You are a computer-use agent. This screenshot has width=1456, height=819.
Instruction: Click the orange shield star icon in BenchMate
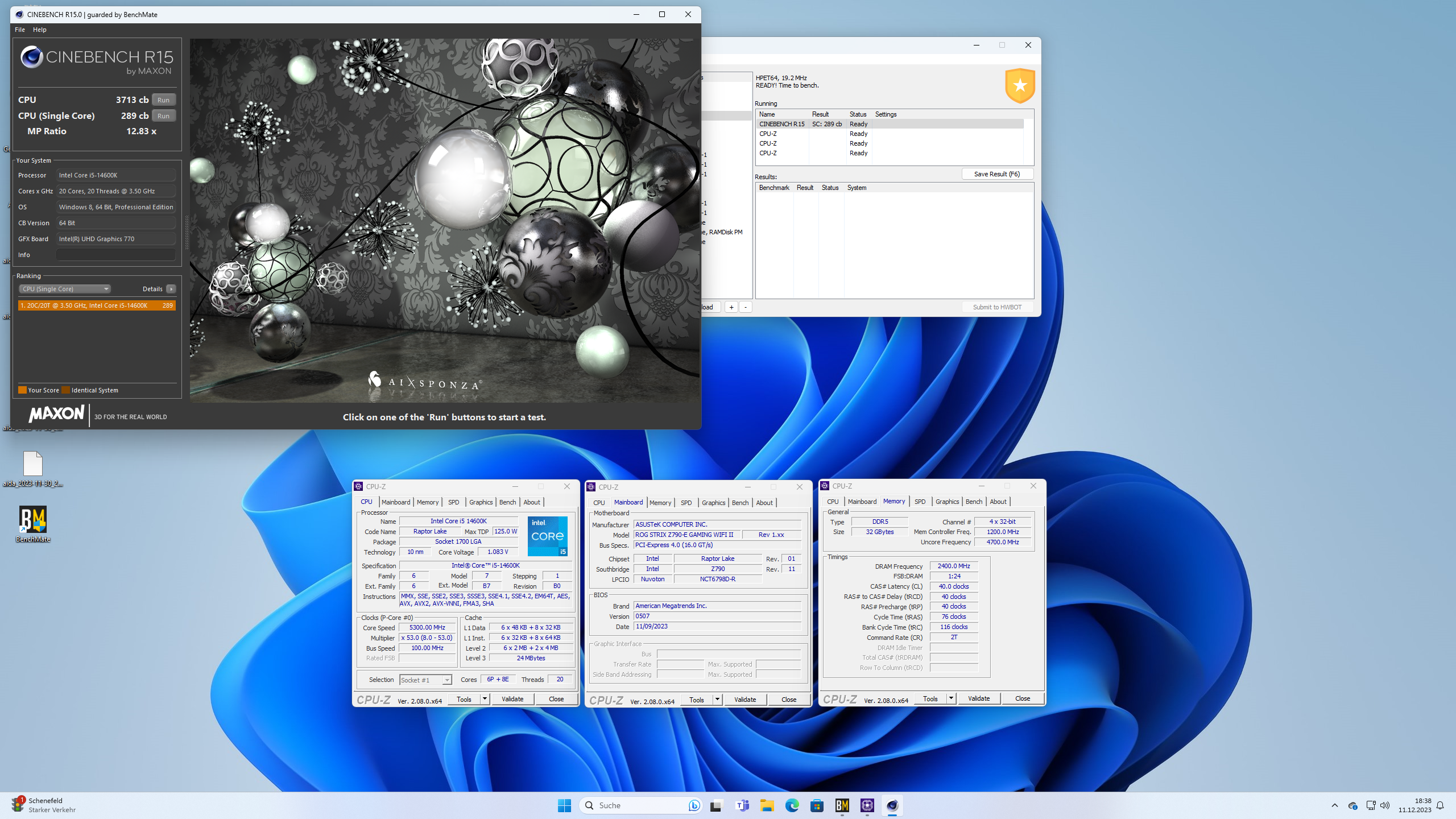1020,86
